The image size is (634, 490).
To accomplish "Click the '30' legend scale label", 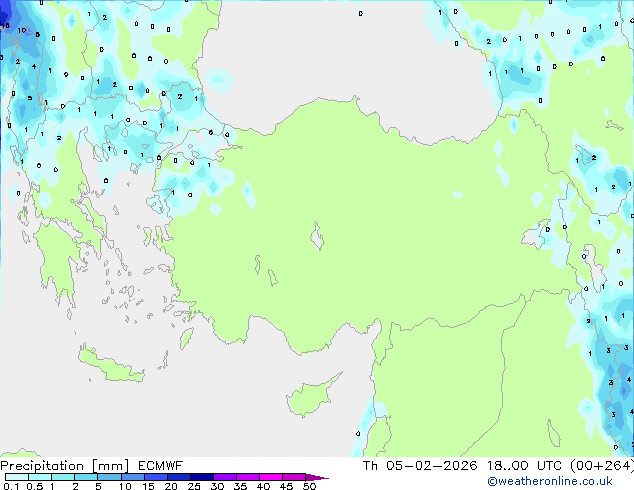I will click(x=217, y=486).
